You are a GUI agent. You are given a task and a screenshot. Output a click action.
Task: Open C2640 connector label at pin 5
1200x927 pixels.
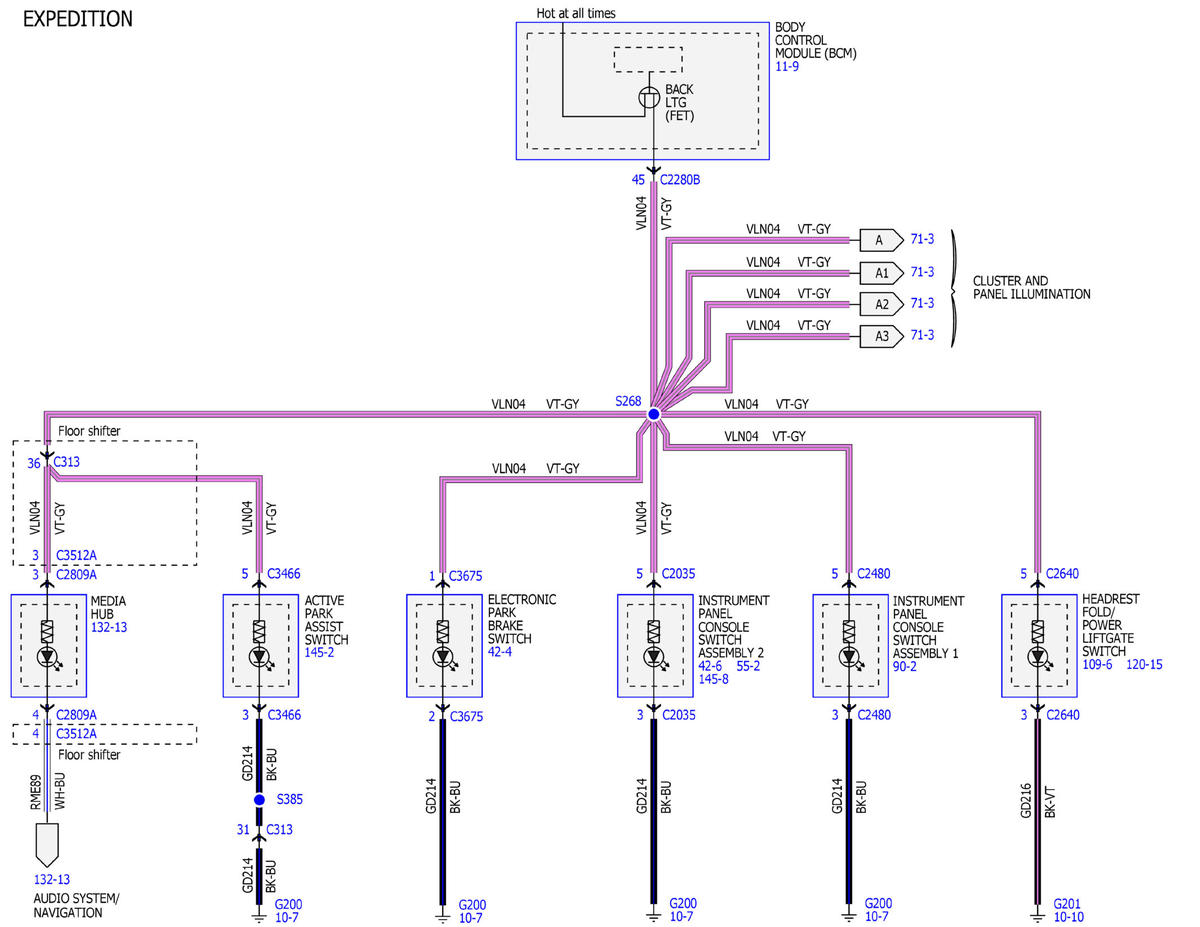[x=1063, y=574]
